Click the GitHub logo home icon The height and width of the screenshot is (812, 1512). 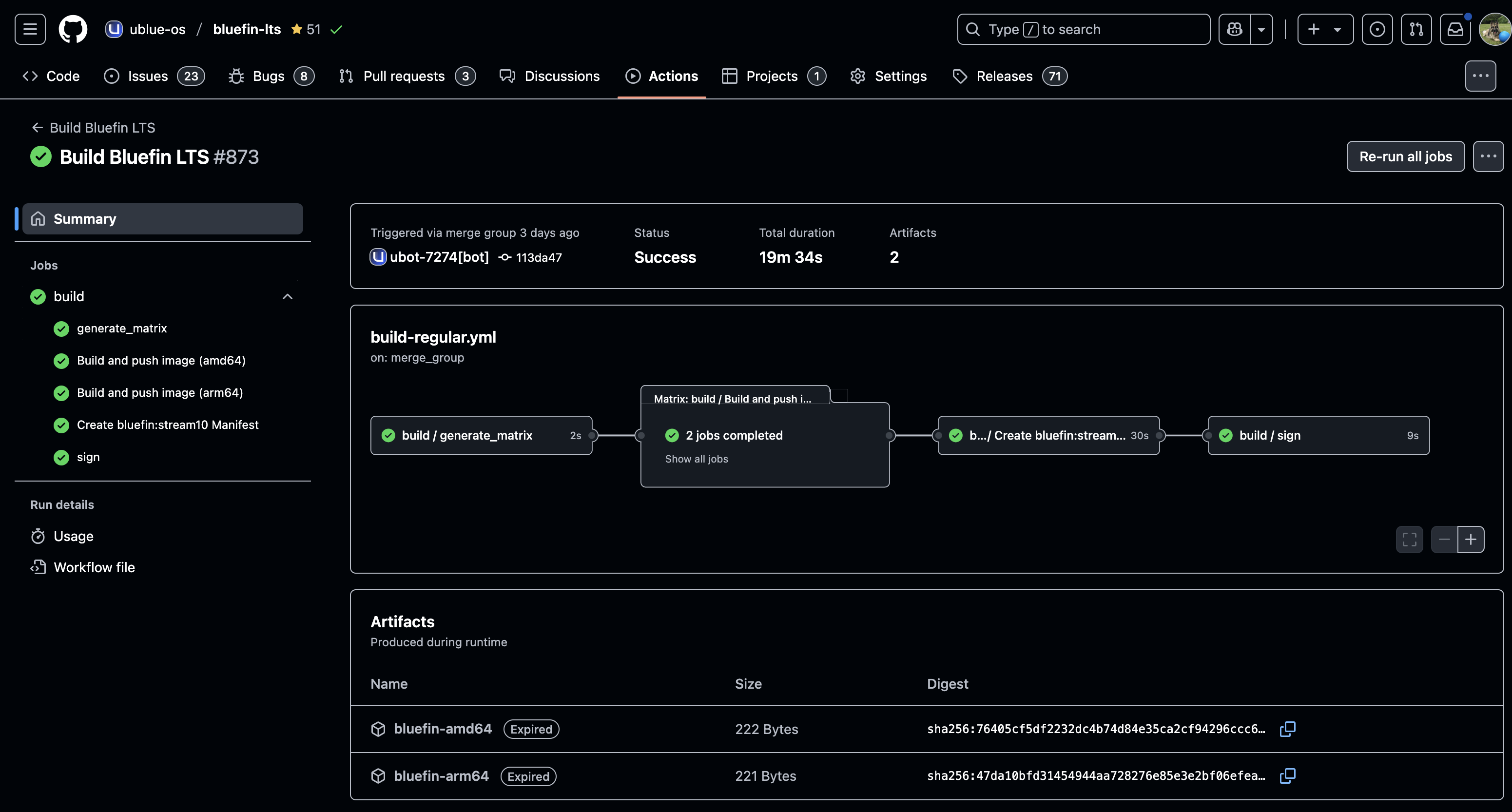point(73,29)
